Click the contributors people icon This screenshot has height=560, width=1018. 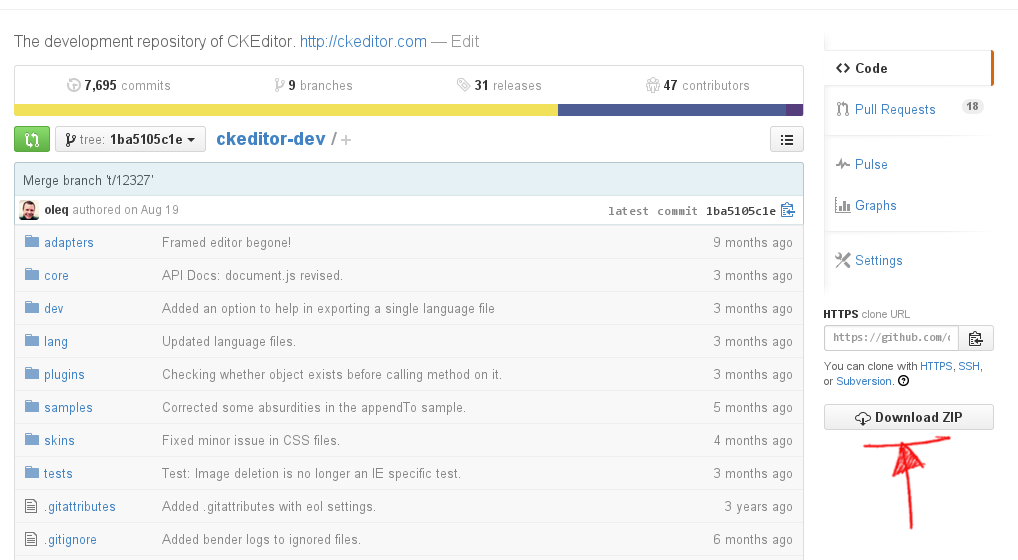click(x=652, y=85)
